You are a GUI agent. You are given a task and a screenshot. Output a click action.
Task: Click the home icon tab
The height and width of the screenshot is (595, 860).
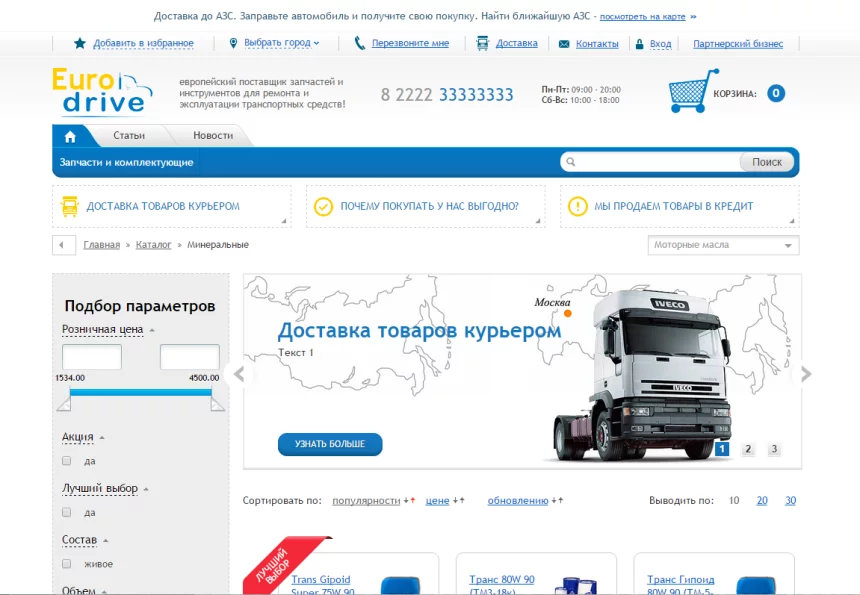point(70,136)
